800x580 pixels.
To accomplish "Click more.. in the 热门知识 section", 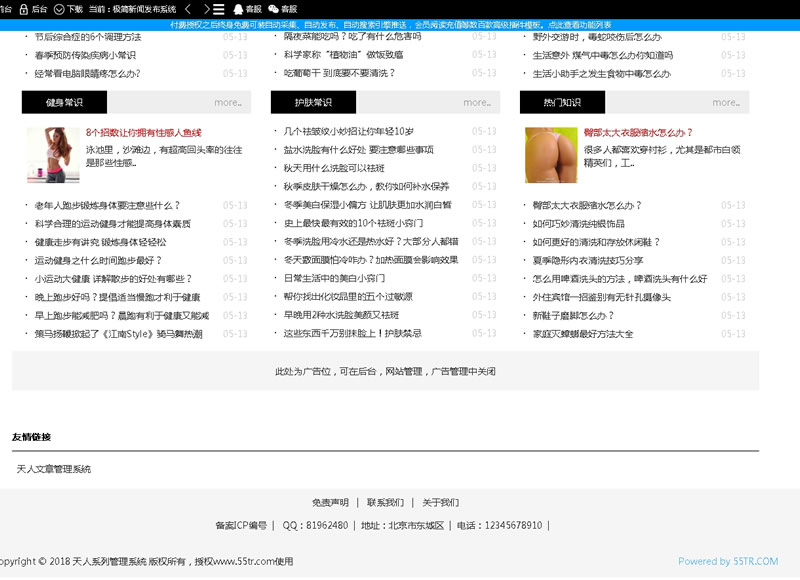I will 725,102.
